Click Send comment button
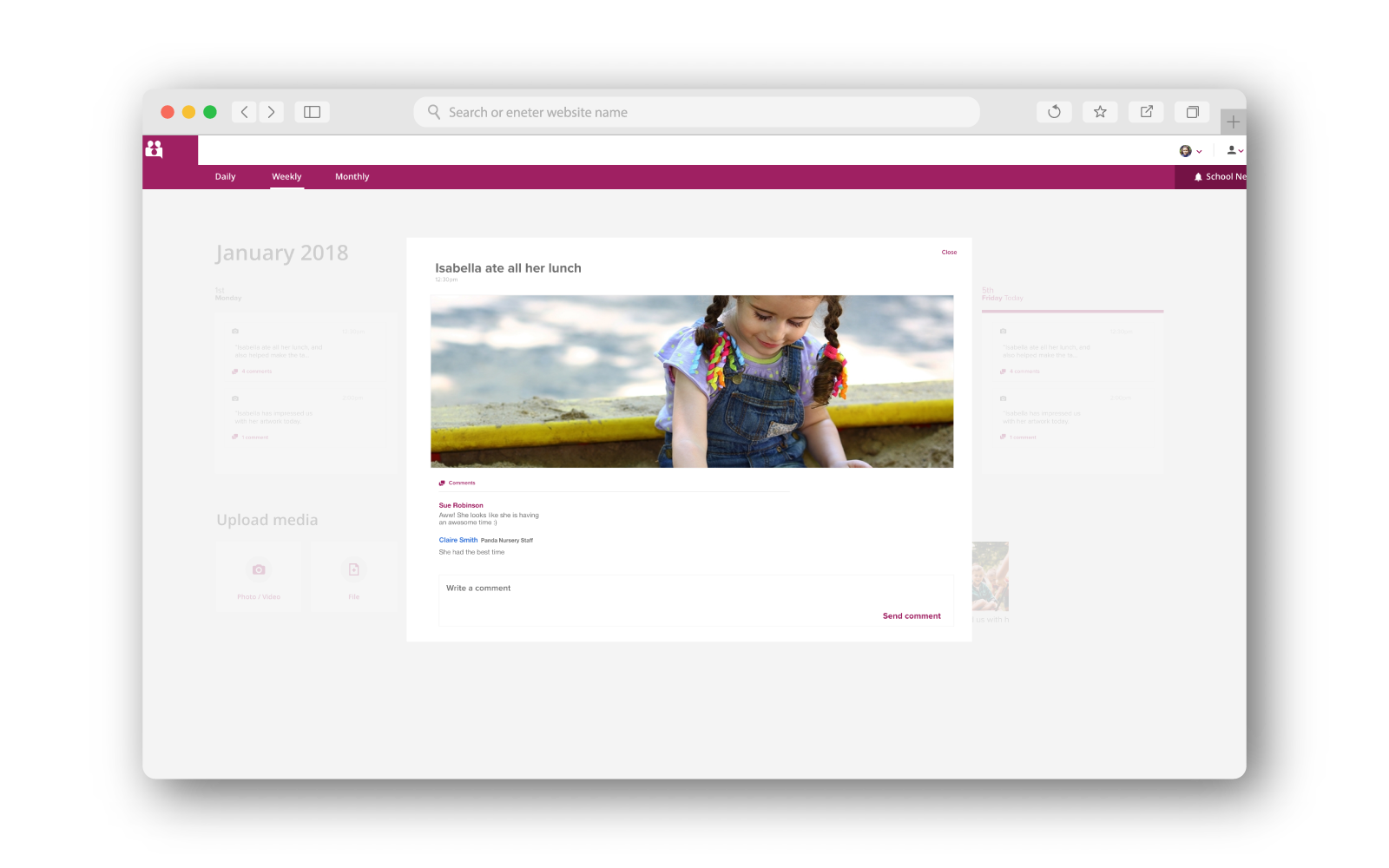1389x868 pixels. (912, 616)
